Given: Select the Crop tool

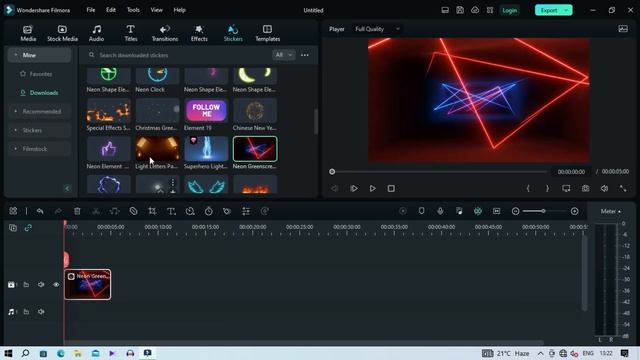Looking at the screenshot, I should [152, 211].
